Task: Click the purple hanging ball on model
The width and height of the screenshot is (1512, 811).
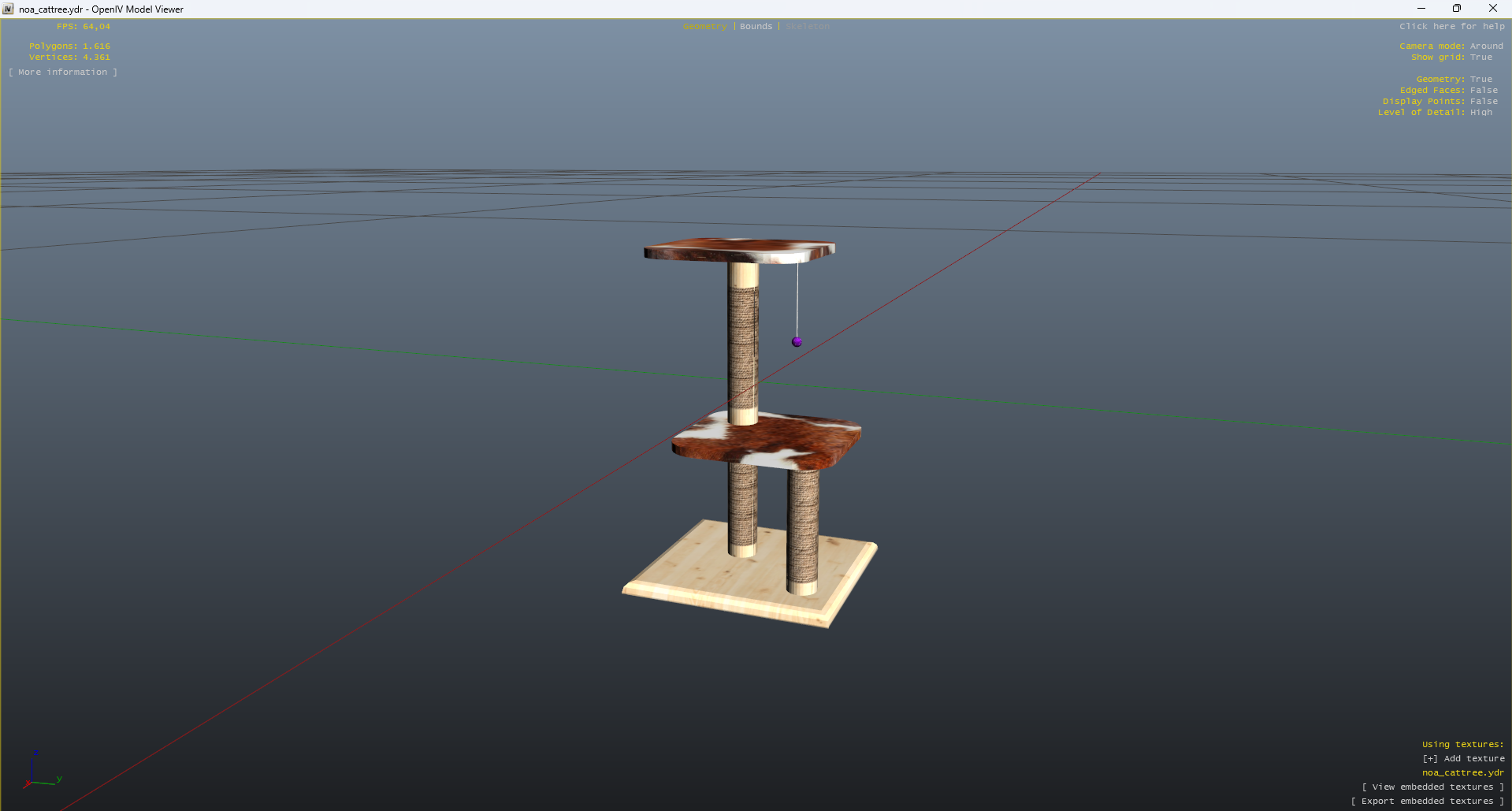Action: click(797, 341)
